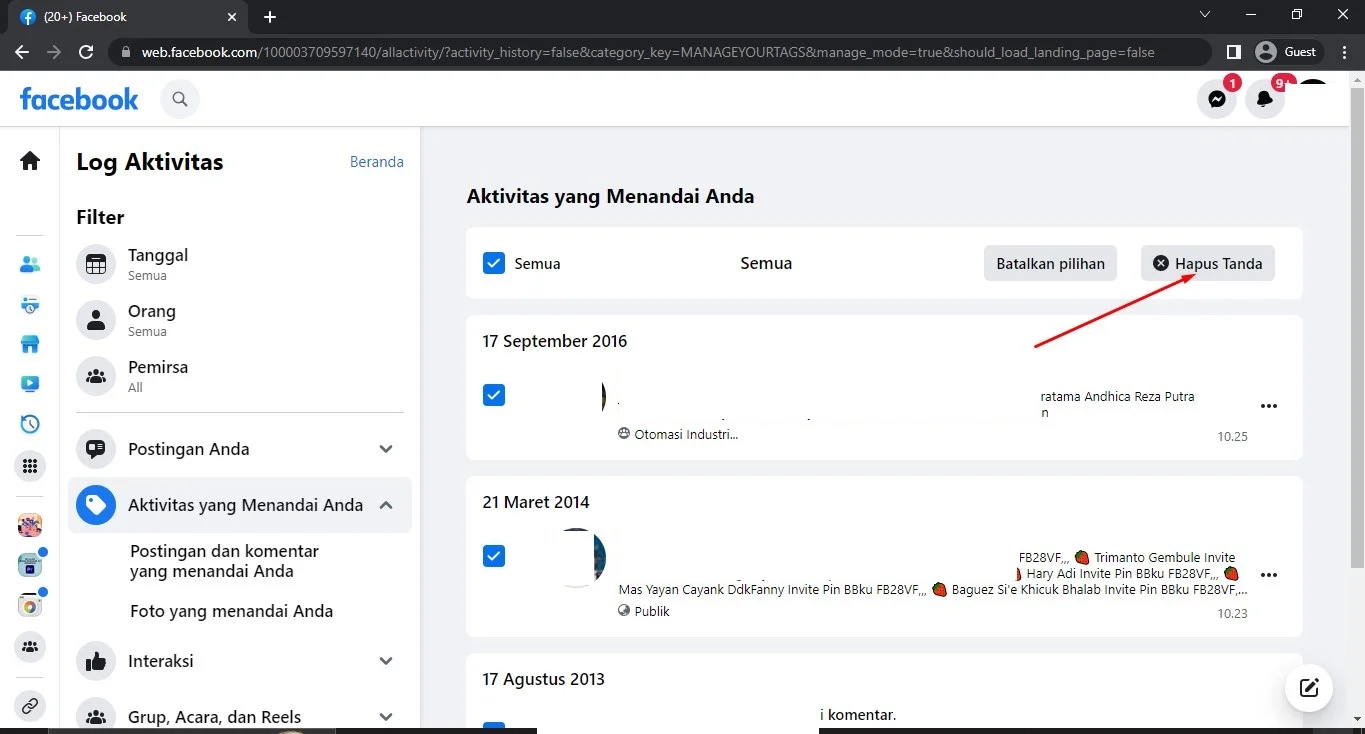This screenshot has height=734, width=1365.
Task: Click the '17 Agustus 2013' date heading
Action: pyautogui.click(x=543, y=679)
